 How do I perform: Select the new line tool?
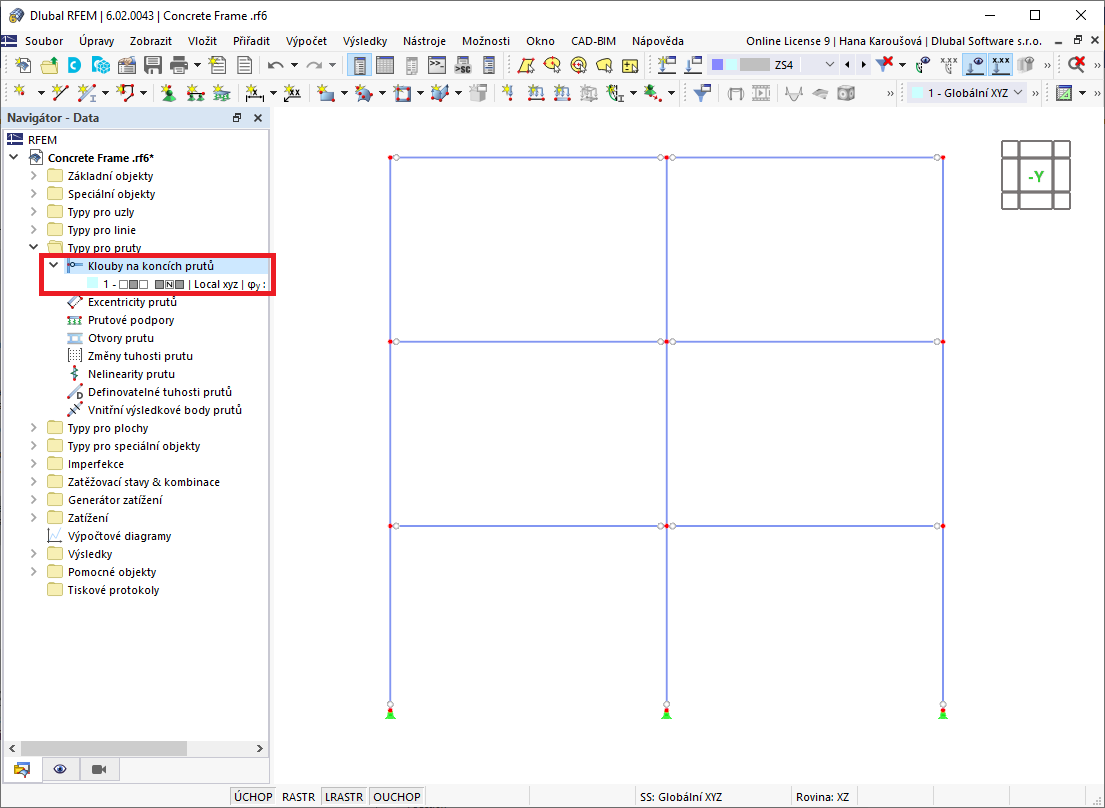tap(58, 92)
